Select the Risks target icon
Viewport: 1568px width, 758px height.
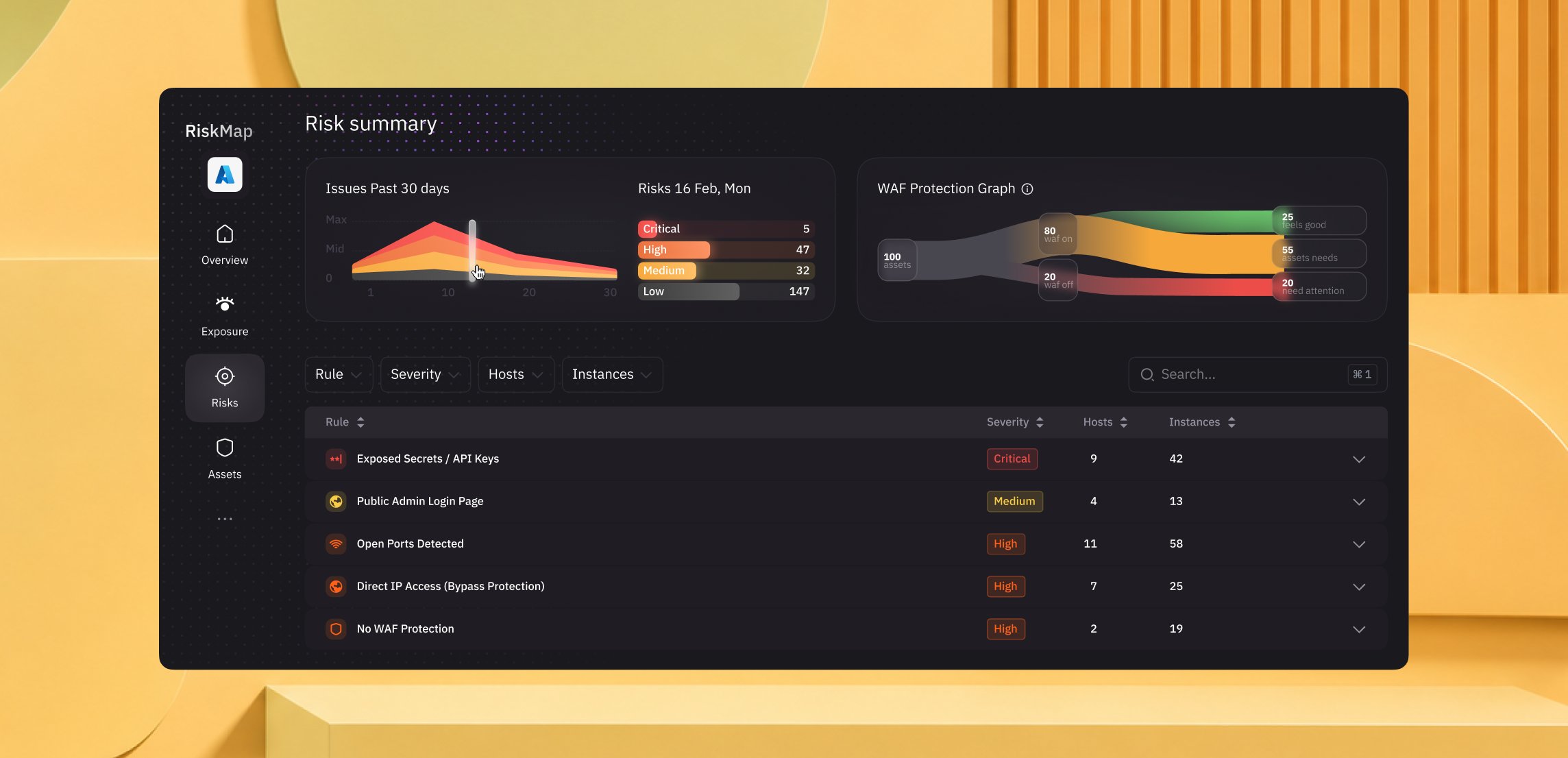click(x=225, y=376)
